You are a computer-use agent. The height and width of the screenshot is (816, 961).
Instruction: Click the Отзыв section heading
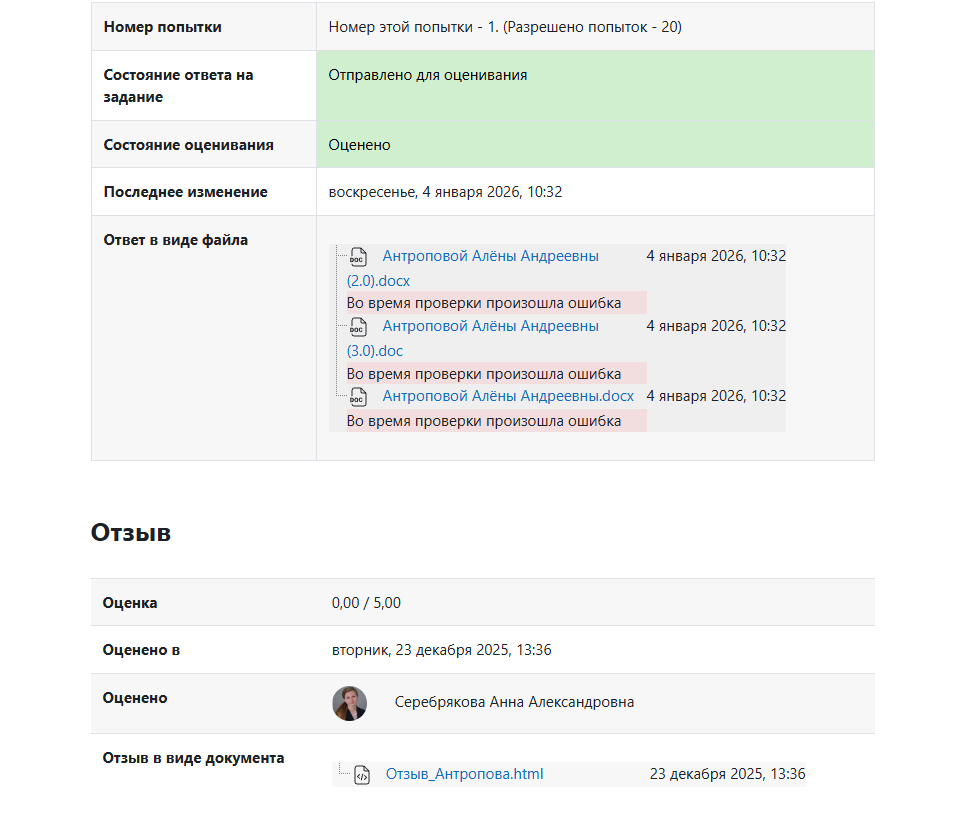coord(131,533)
